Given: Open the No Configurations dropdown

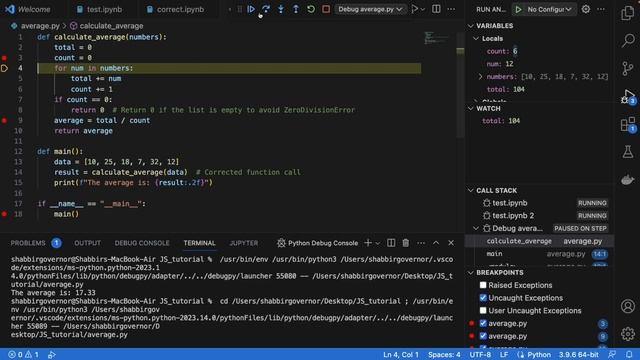Looking at the screenshot, I should (x=549, y=9).
